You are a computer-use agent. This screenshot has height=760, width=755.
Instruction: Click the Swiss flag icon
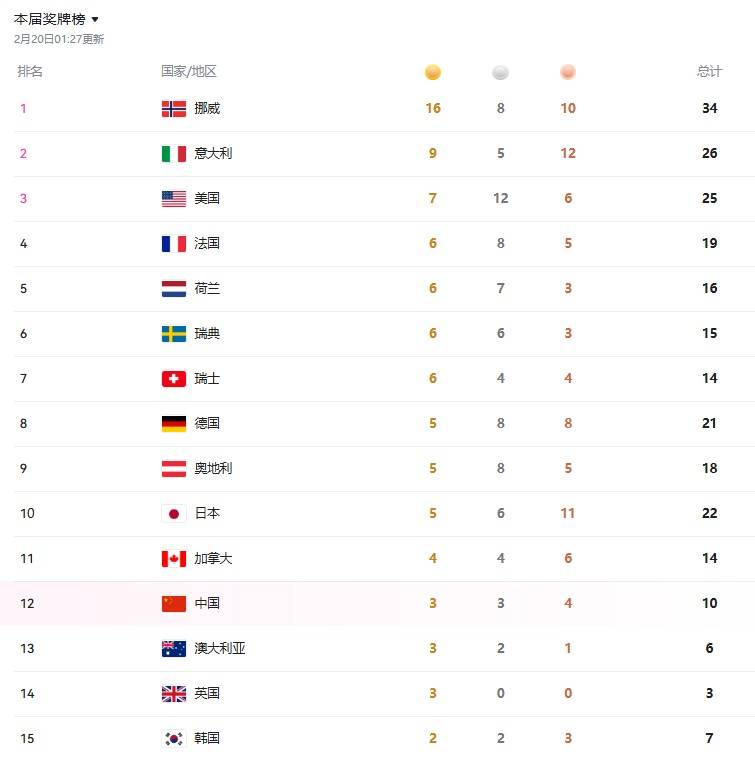[x=174, y=378]
